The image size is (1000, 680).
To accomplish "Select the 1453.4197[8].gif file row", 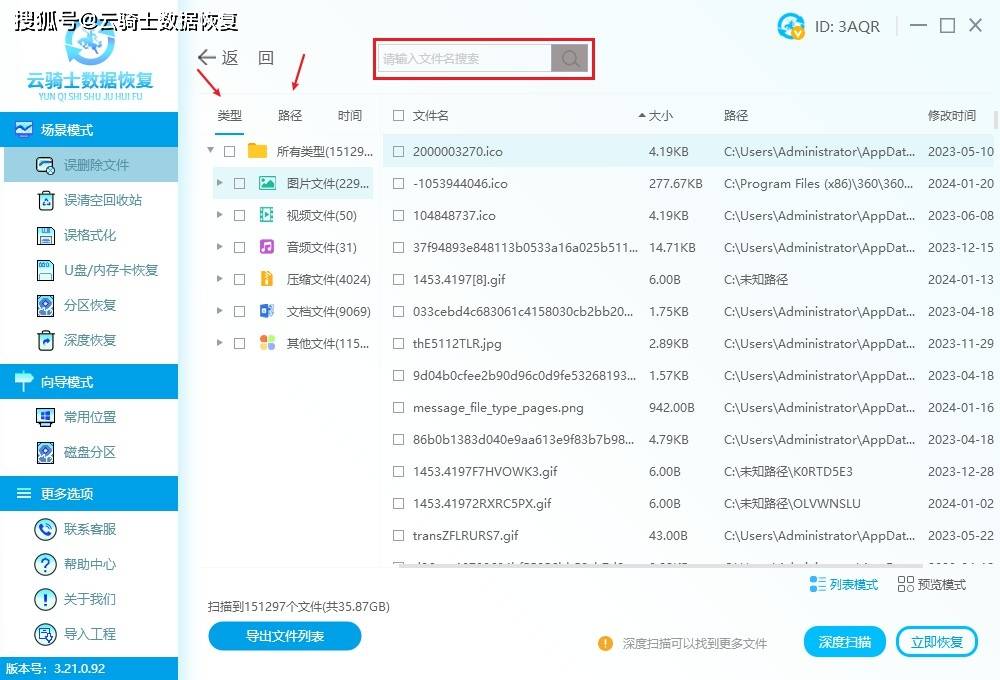I will (688, 279).
